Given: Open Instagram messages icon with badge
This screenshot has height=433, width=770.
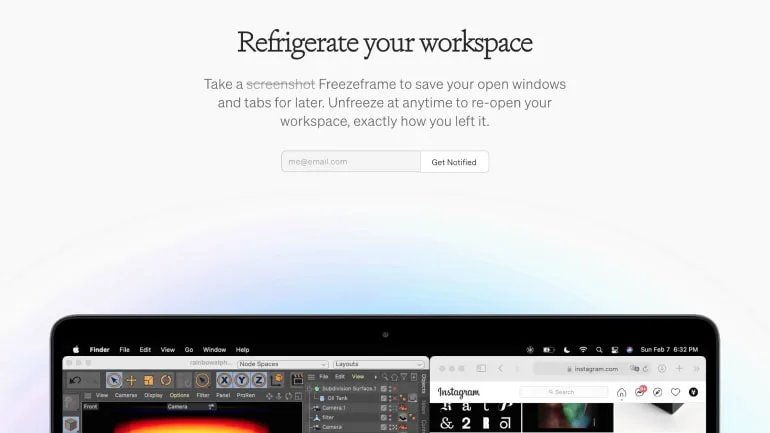Looking at the screenshot, I should click(x=639, y=392).
